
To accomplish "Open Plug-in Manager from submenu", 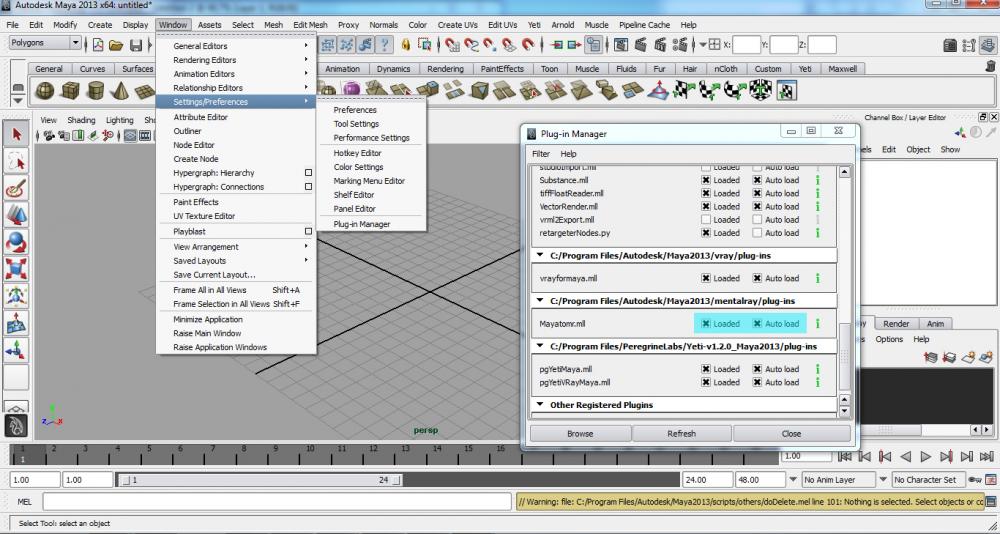I will 371,224.
